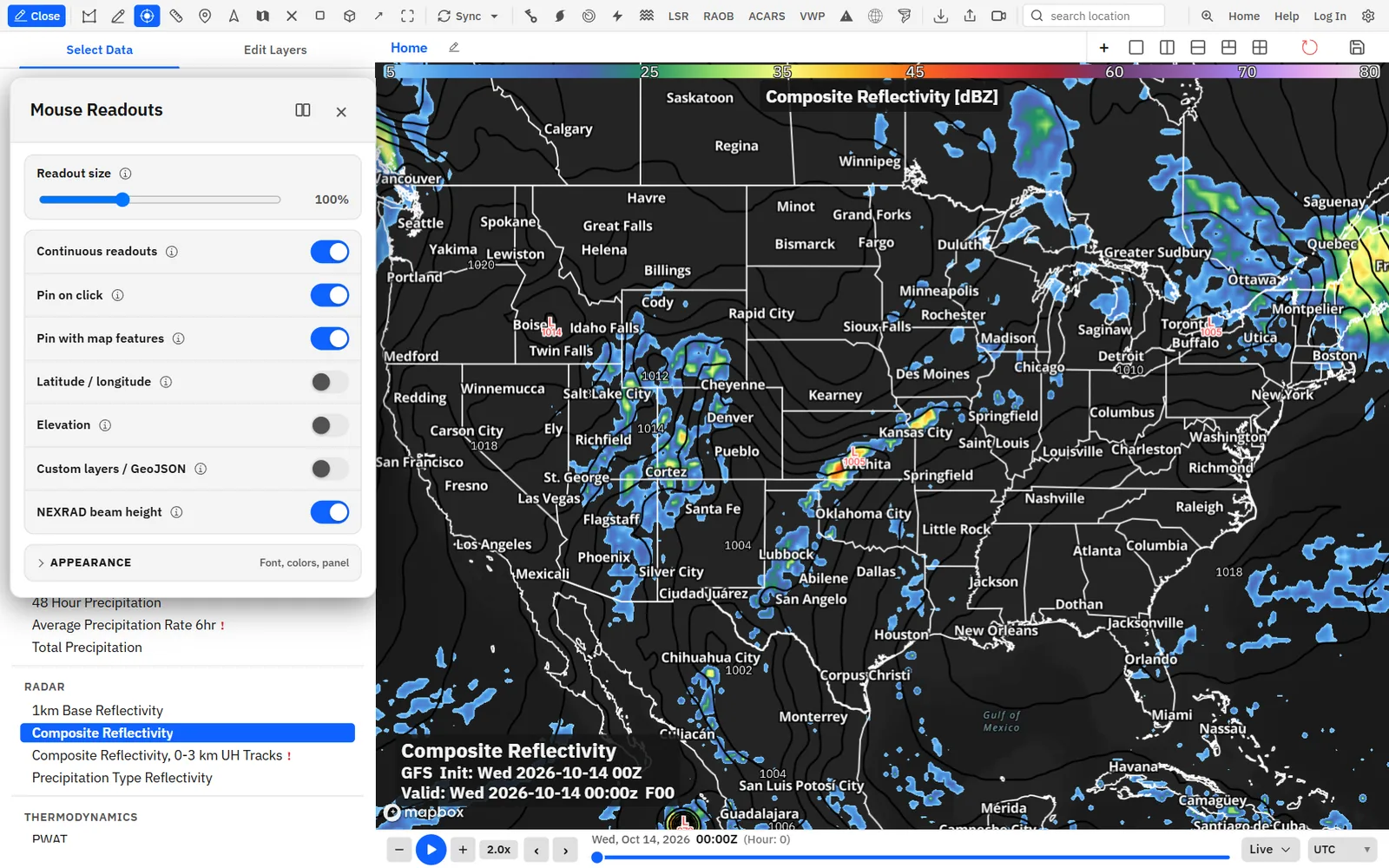This screenshot has height=868, width=1389.
Task: Click the share export icon
Action: coord(970,16)
